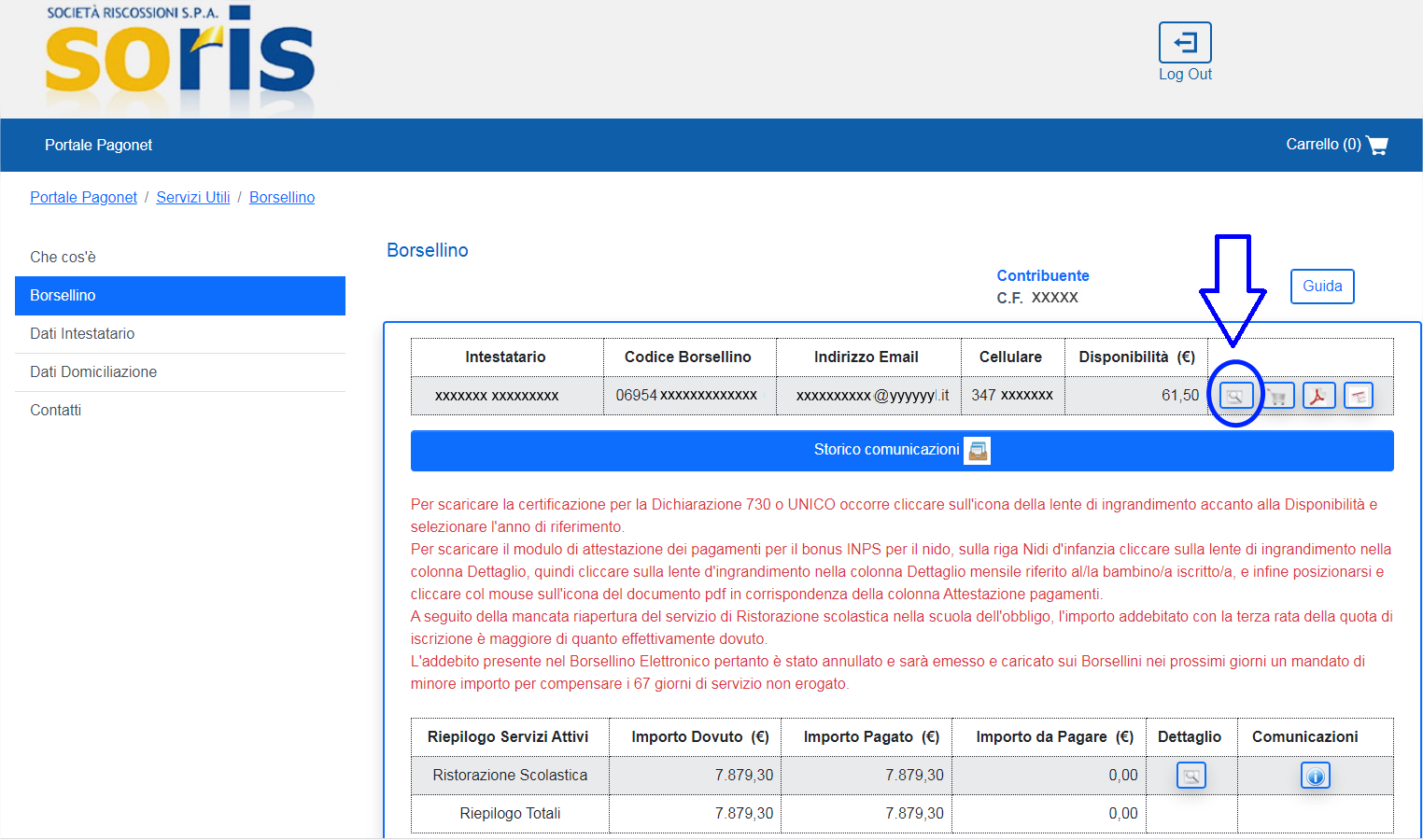This screenshot has height=840, width=1423.
Task: Open the Storico comunicazioni blue bar
Action: pos(902,451)
